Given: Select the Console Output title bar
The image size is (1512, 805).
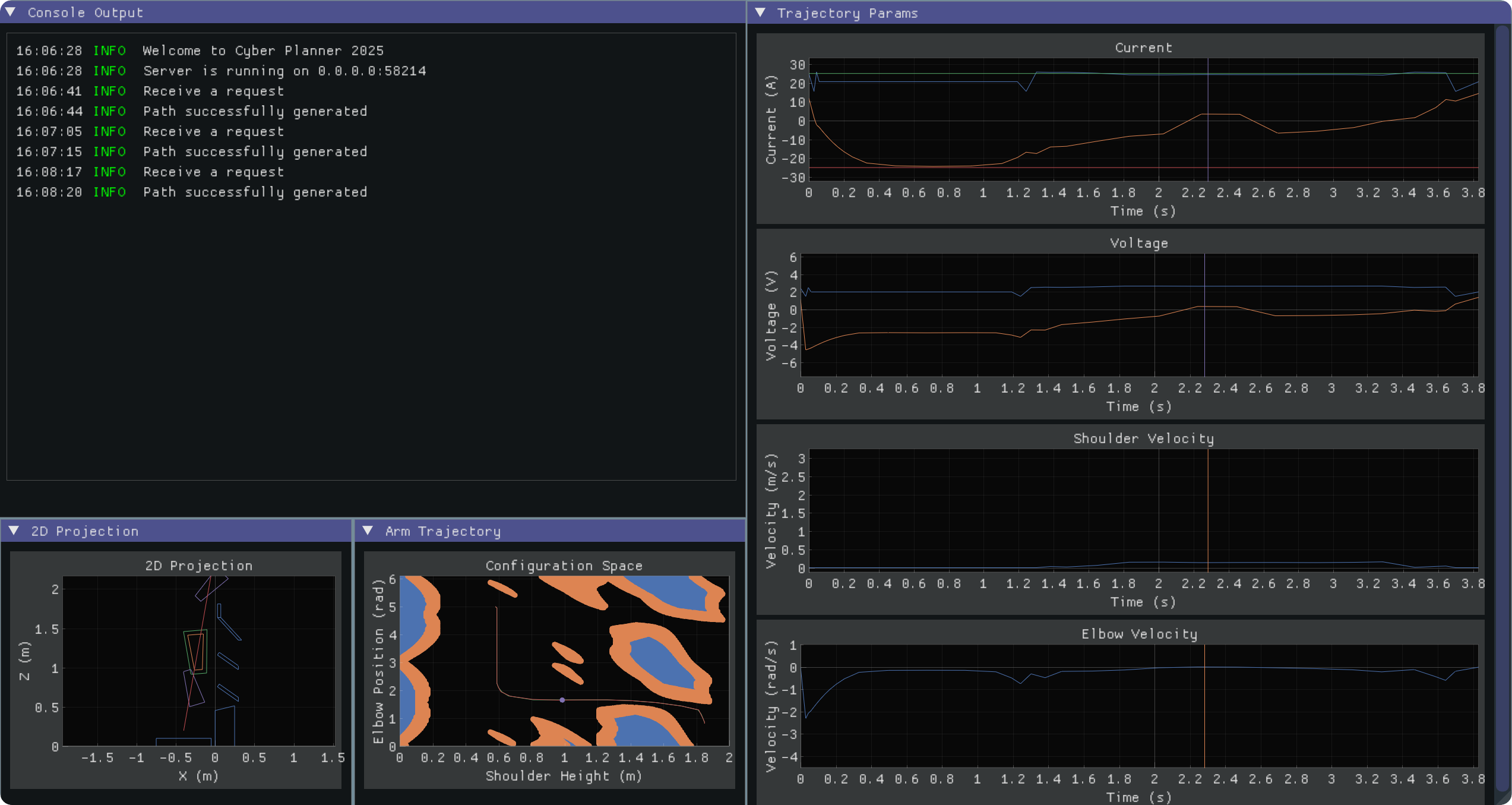Looking at the screenshot, I should 372,12.
